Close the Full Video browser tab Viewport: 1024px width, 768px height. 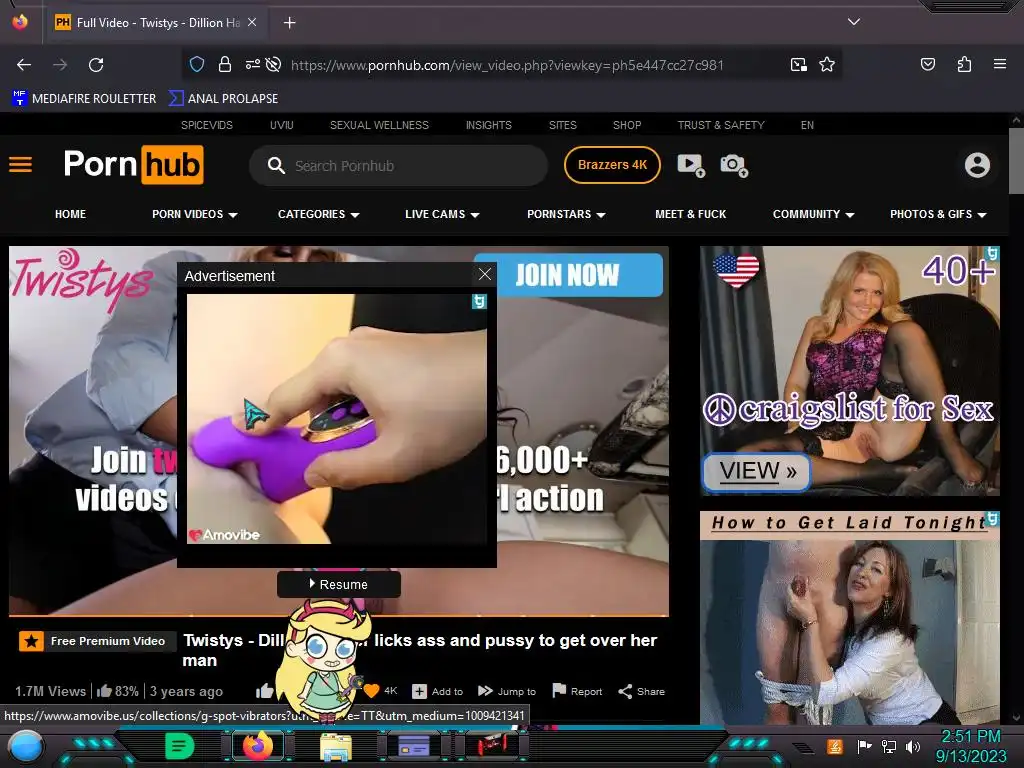[252, 22]
